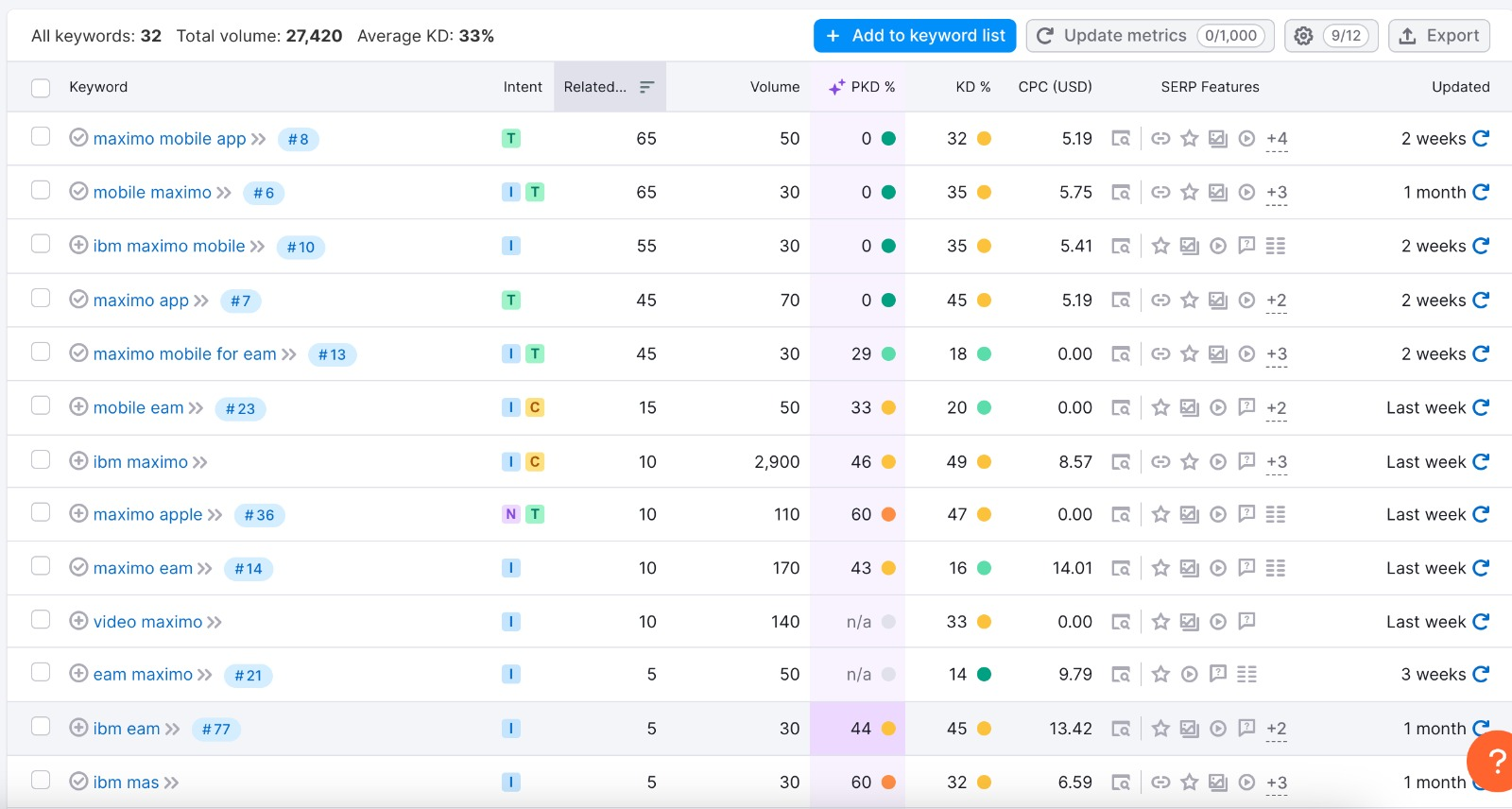Check the ibm maximo mobile row checkbox
Viewport: 1512px width, 809px height.
pos(41,244)
